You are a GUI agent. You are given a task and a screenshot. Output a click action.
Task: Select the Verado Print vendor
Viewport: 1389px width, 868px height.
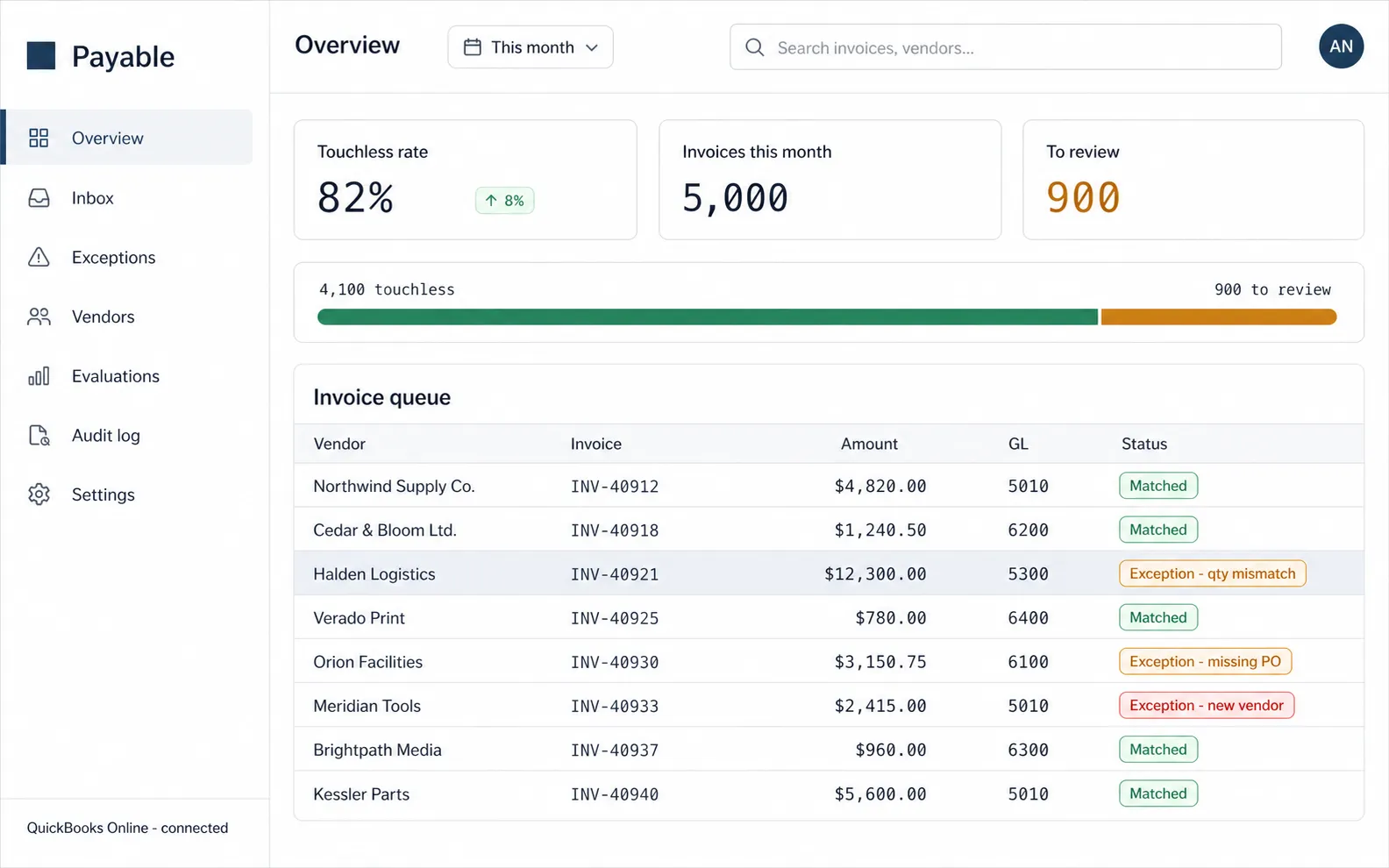click(x=360, y=617)
